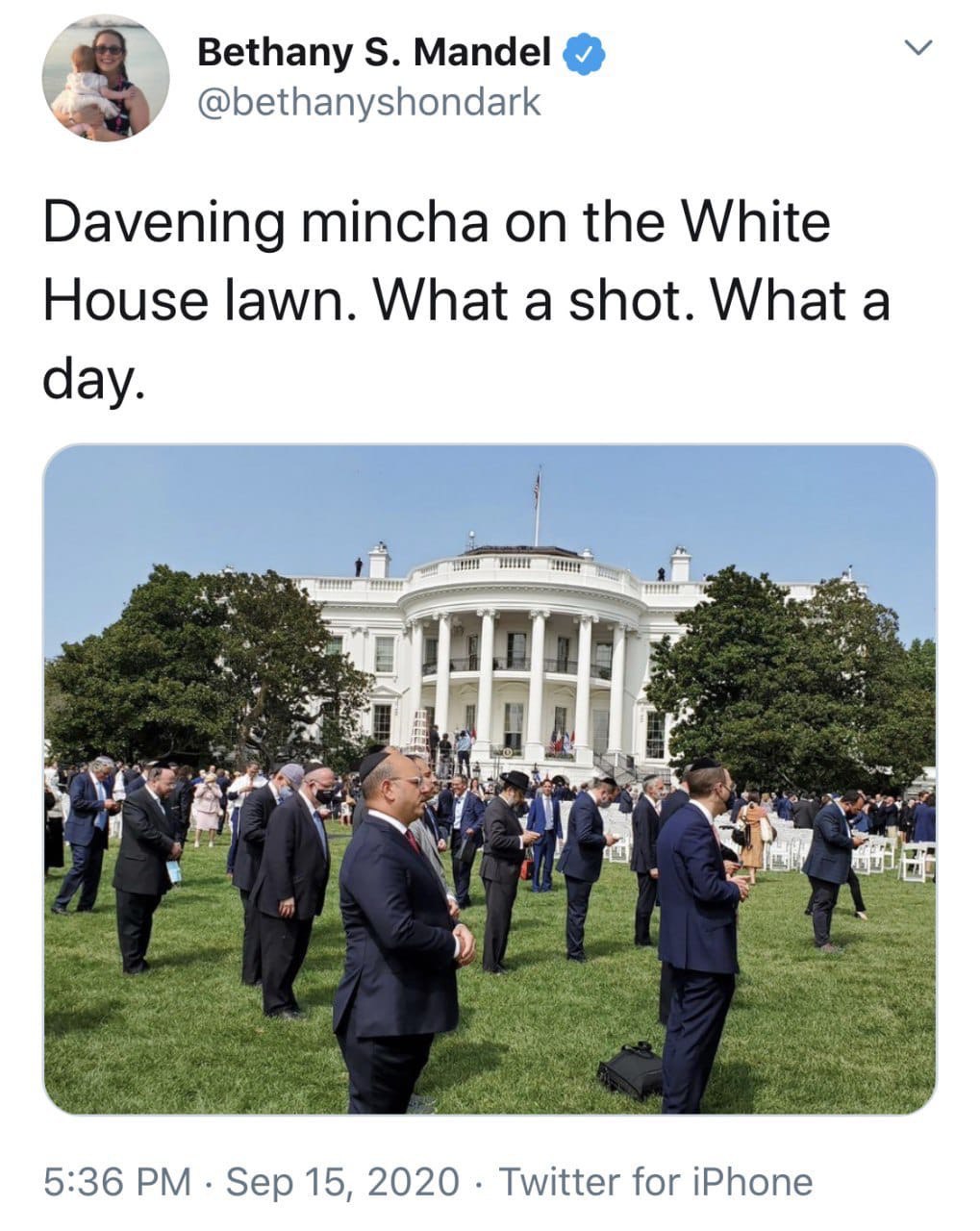Click the display name Bethany S. Mandel

pyautogui.click(x=374, y=52)
